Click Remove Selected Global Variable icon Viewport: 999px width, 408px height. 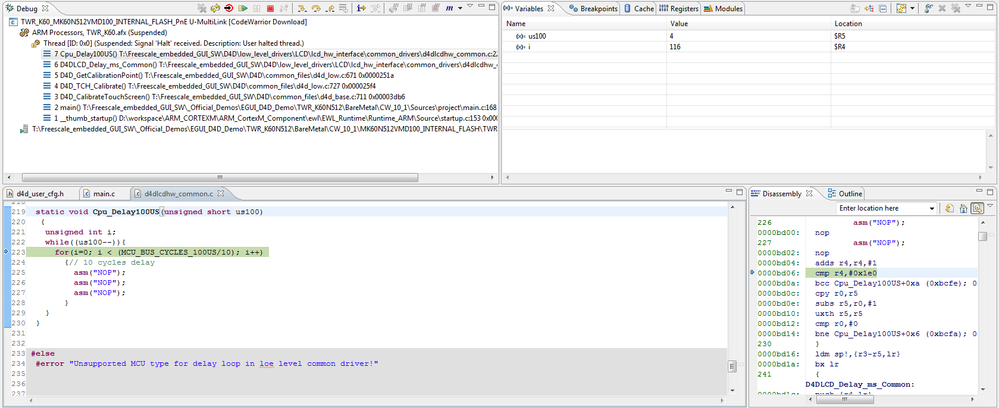[942, 8]
